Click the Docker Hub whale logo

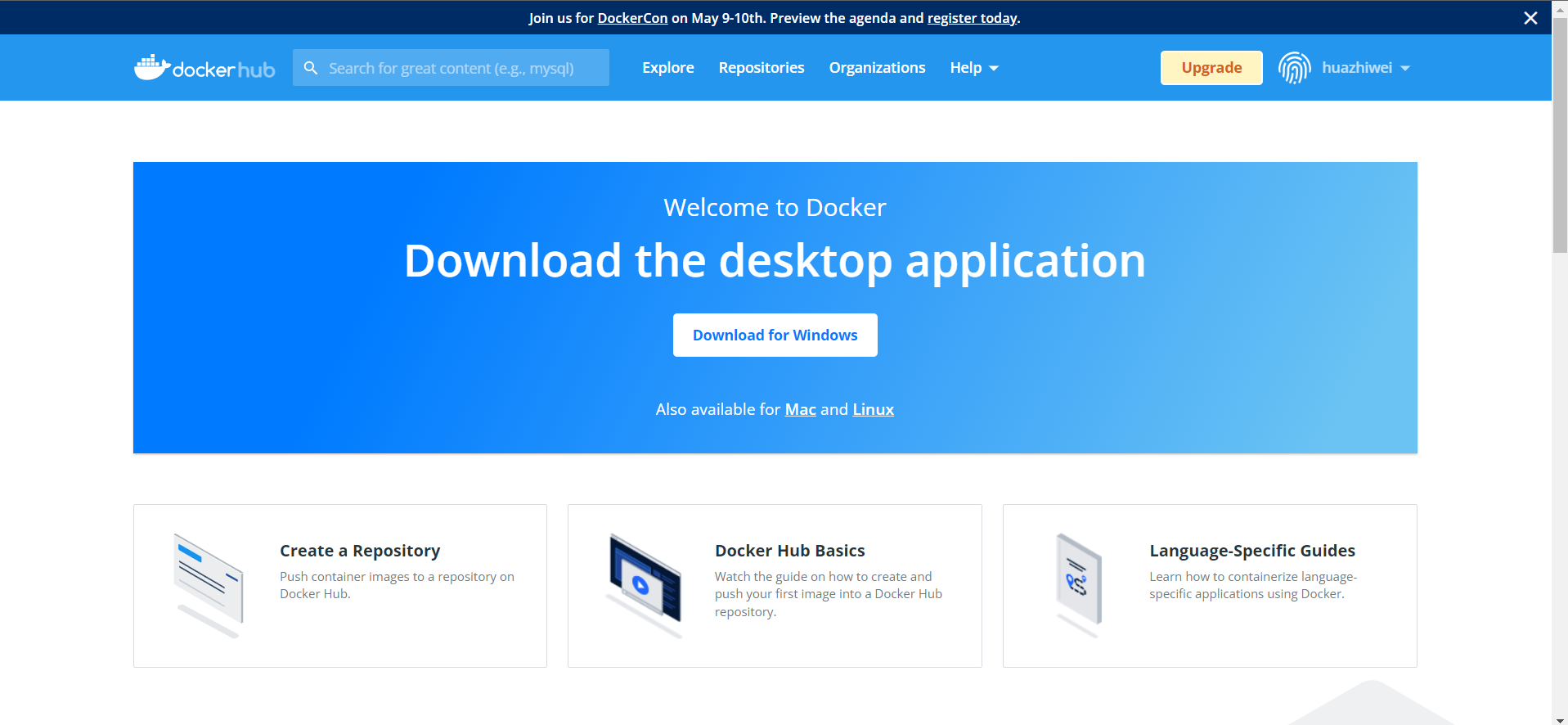pyautogui.click(x=204, y=68)
